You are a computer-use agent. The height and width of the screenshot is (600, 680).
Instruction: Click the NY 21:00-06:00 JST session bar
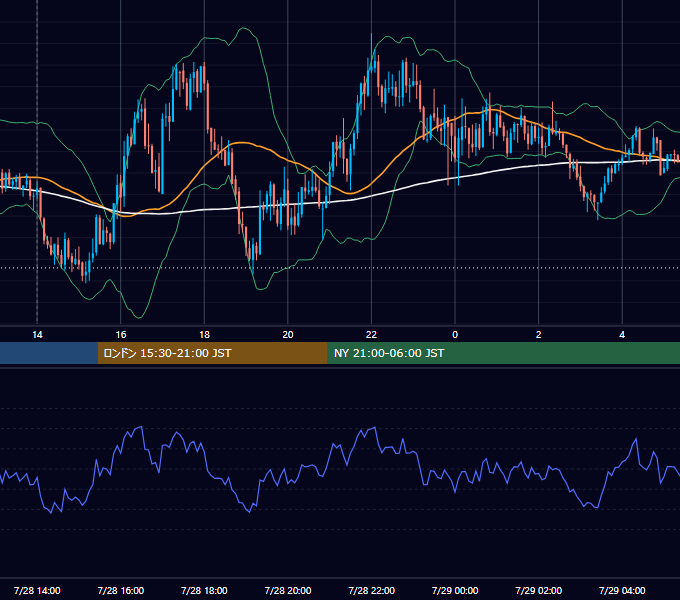(503, 353)
